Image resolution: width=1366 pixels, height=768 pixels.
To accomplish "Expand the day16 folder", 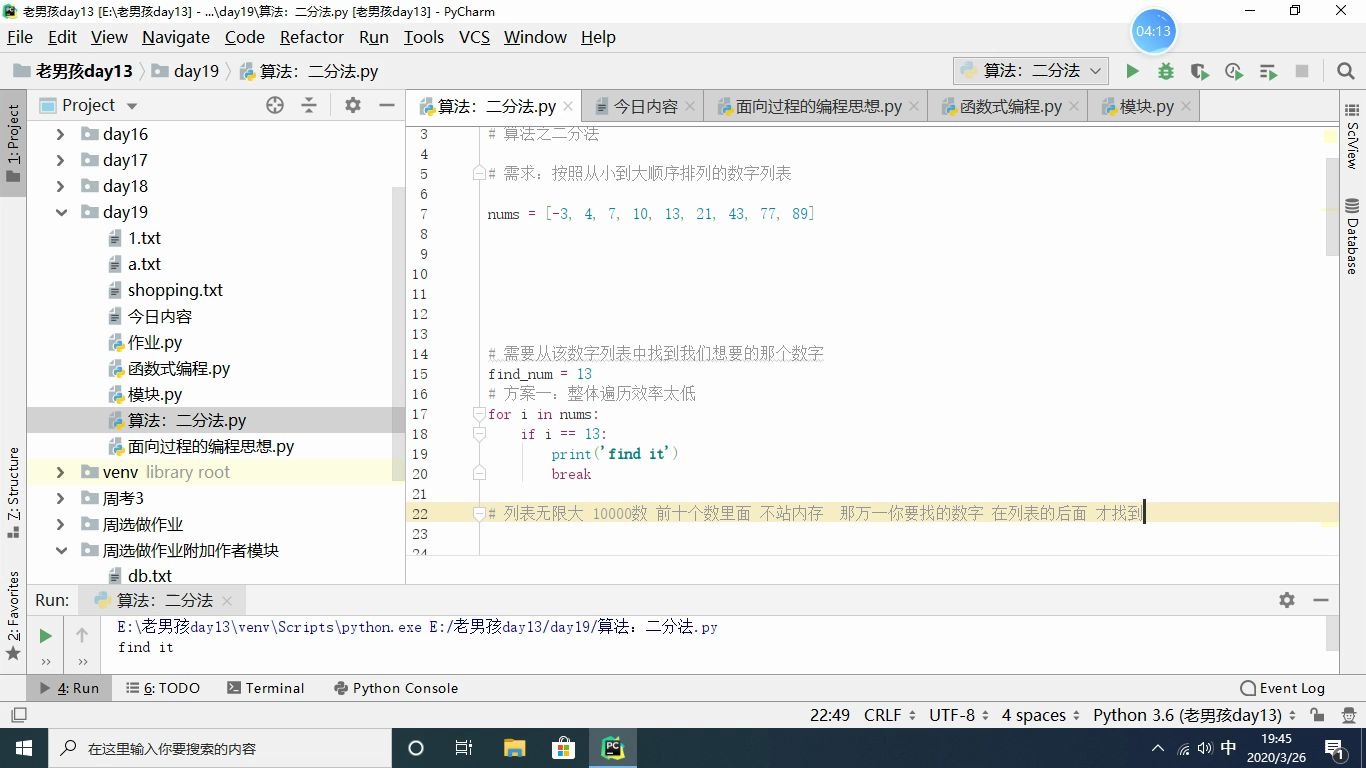I will 61,133.
